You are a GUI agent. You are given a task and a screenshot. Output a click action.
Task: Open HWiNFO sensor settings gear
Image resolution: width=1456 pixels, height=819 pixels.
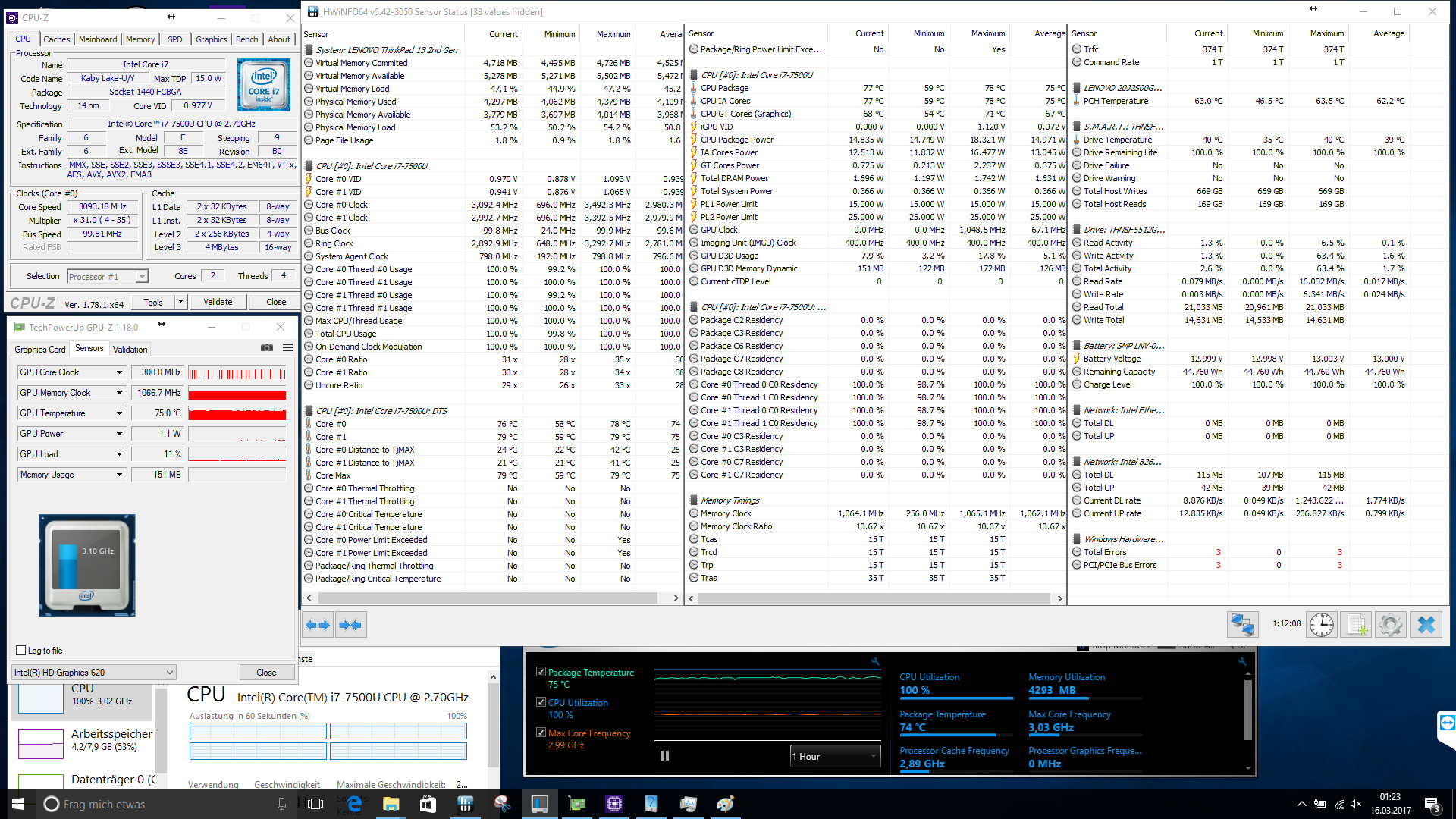tap(1390, 625)
